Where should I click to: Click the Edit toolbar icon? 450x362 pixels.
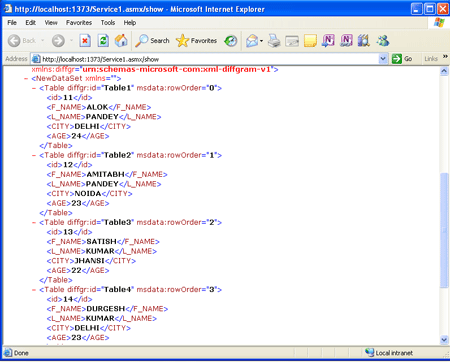click(x=292, y=41)
